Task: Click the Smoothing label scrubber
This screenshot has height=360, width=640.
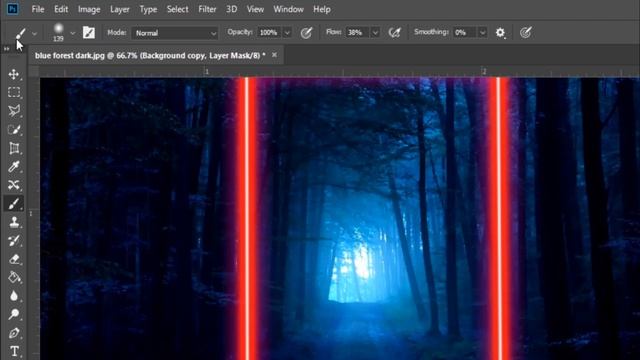Action: [431, 32]
